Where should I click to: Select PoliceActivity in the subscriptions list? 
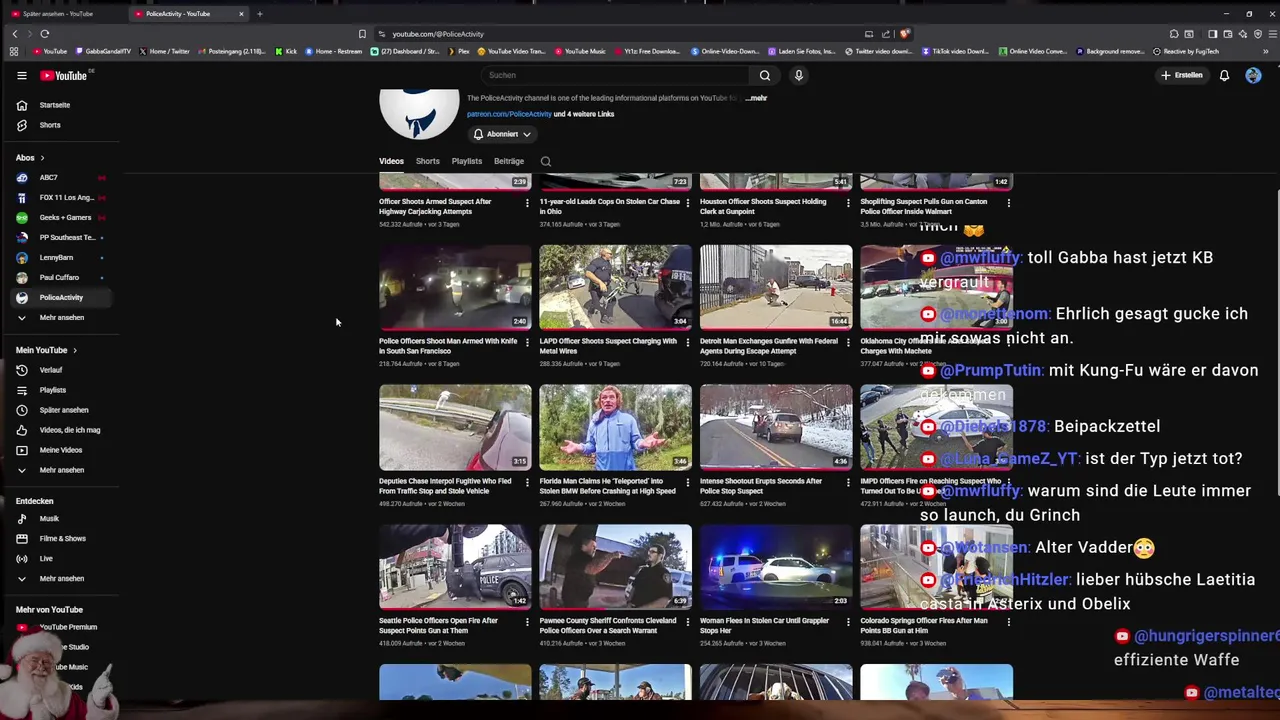point(60,297)
